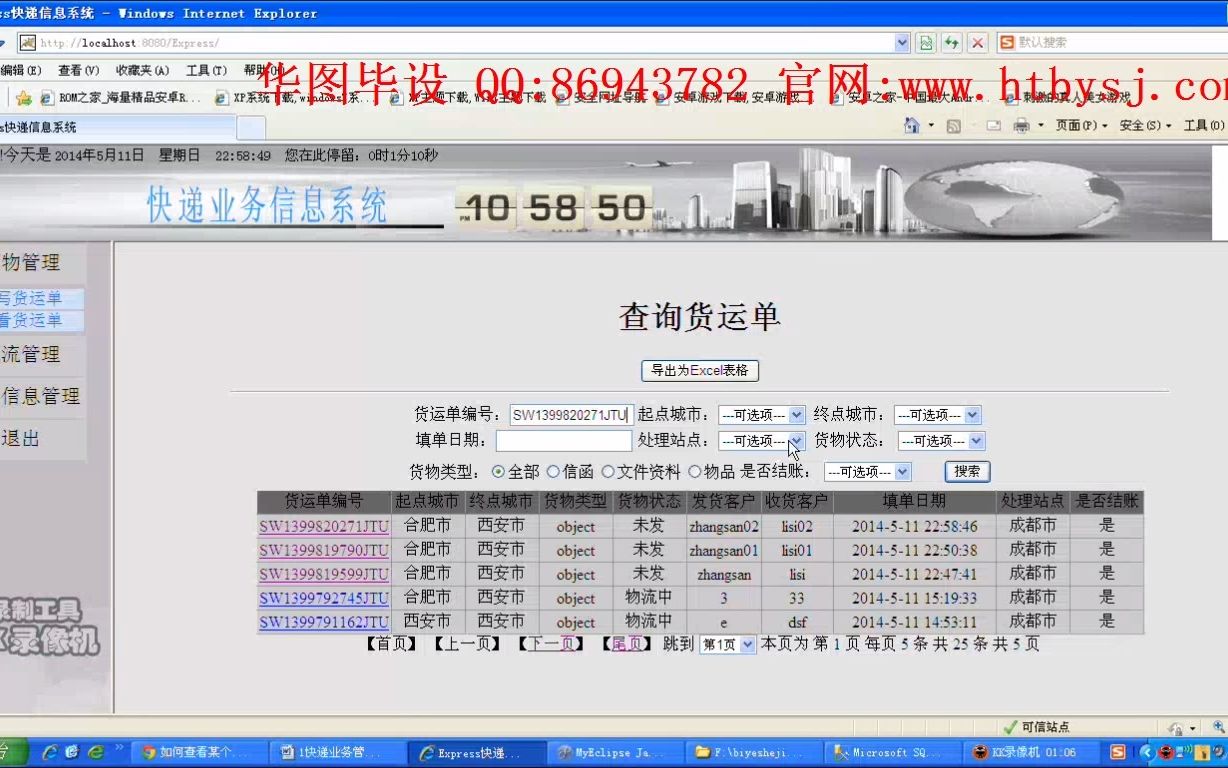Click the 填单日期 input field

563,440
